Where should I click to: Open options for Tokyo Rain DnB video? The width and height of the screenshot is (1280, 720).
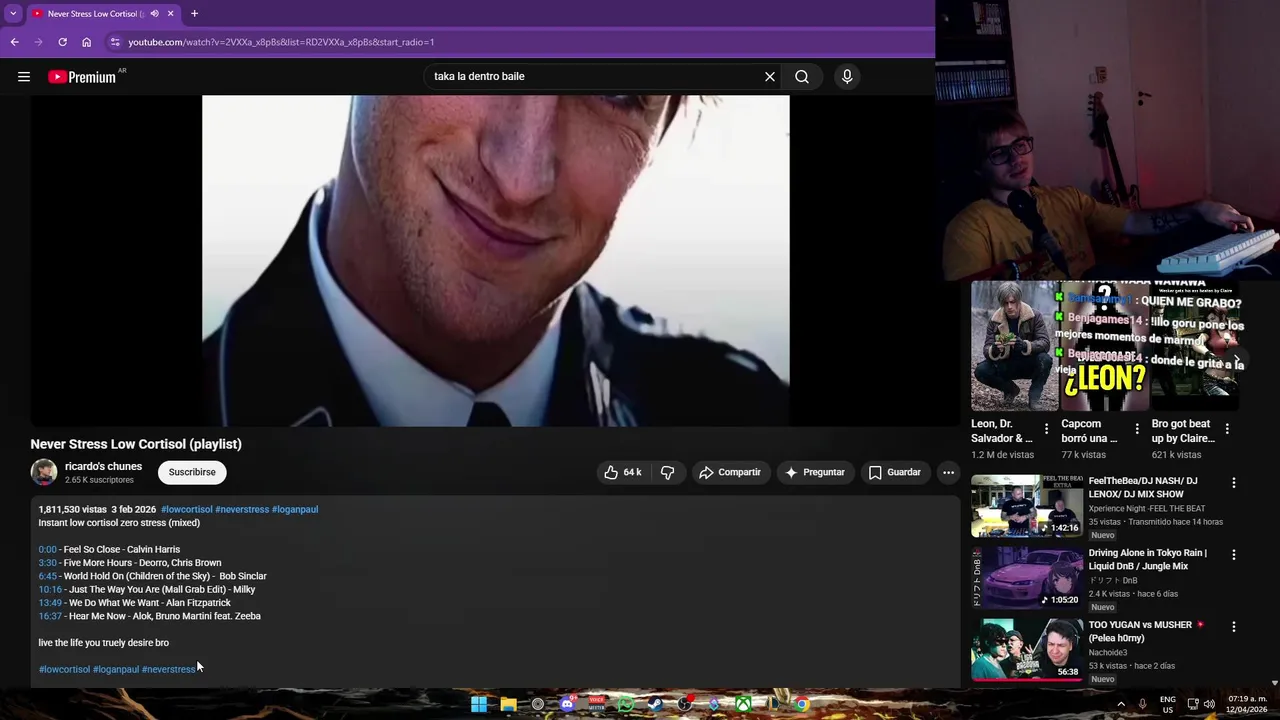(1233, 555)
